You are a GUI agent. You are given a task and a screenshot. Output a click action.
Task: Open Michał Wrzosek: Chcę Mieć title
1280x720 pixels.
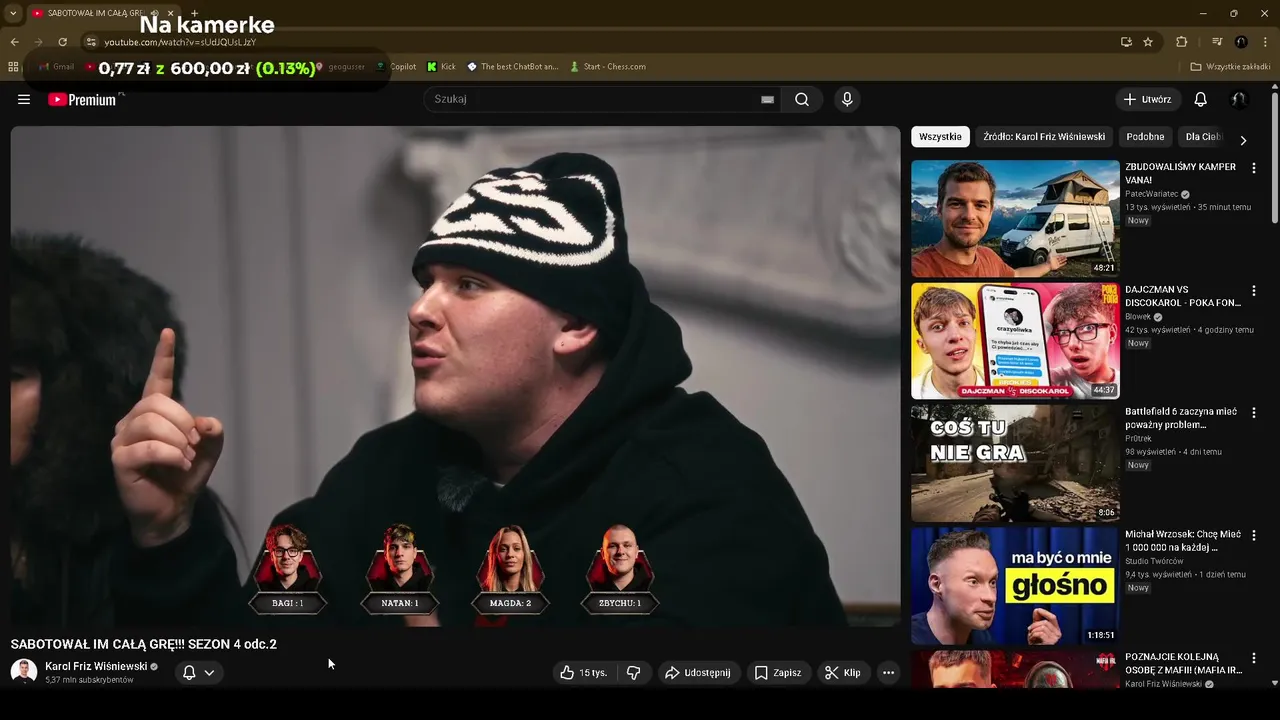tap(1183, 541)
